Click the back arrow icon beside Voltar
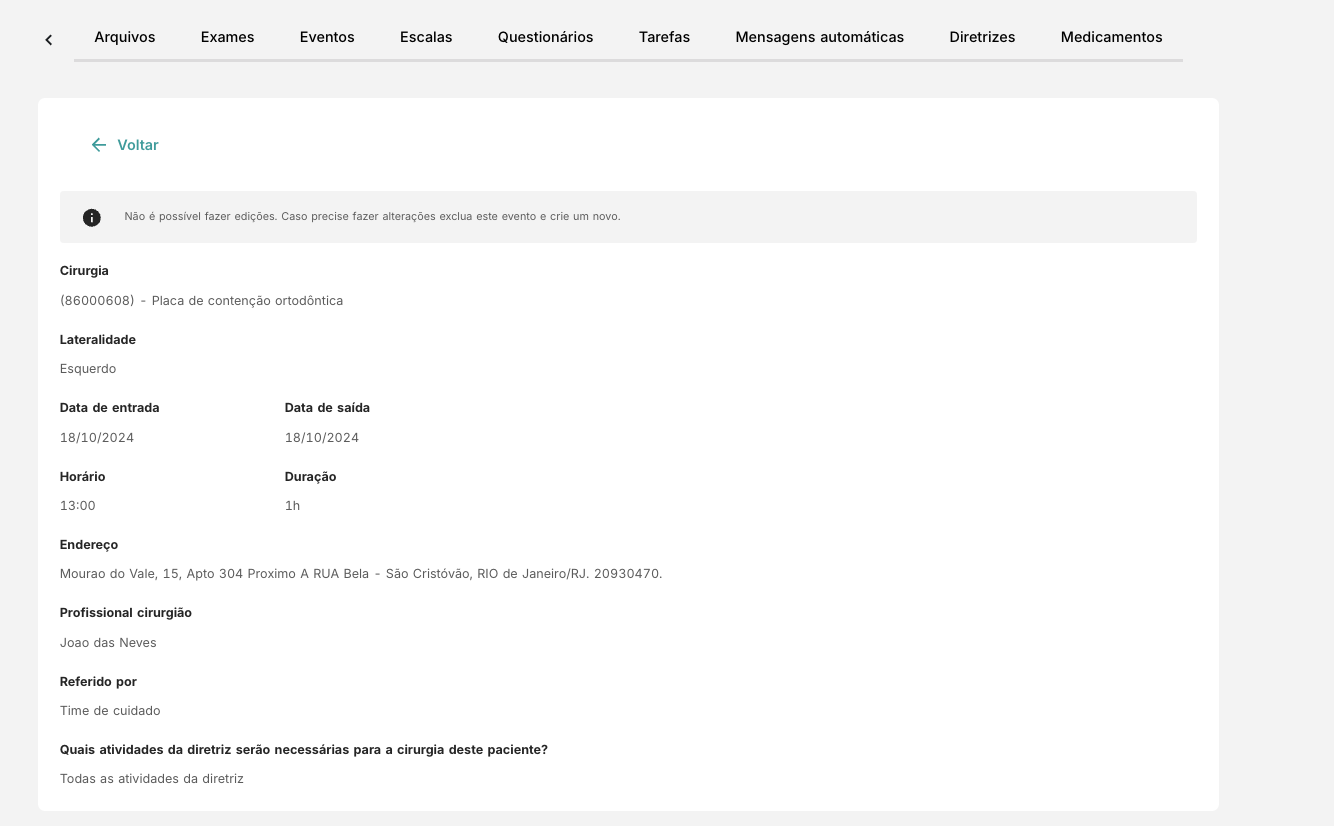Screen dimensions: 1334x826 98,145
